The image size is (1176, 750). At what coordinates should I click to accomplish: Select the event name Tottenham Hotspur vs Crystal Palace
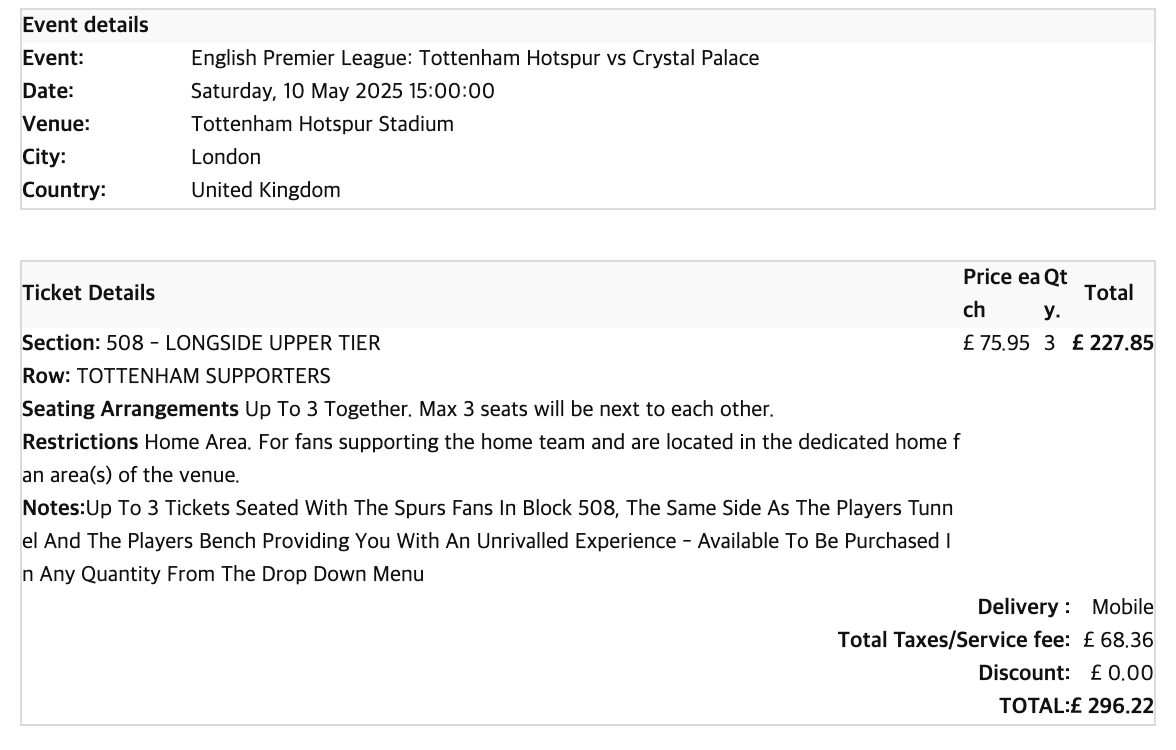tap(589, 58)
